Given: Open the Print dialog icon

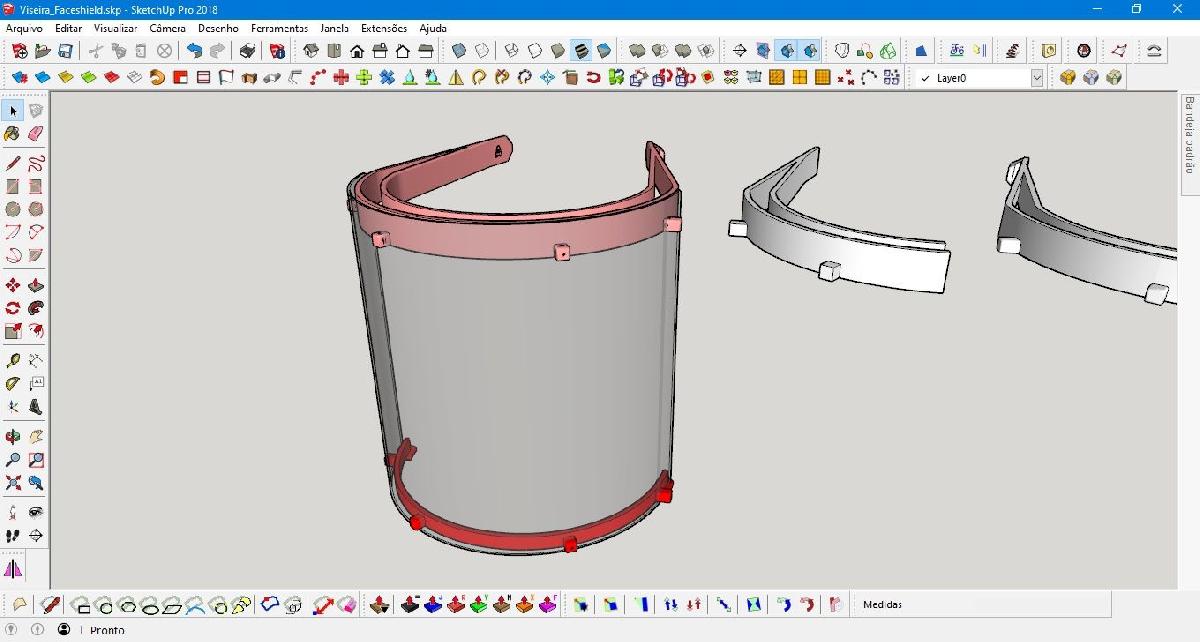Looking at the screenshot, I should [x=248, y=51].
